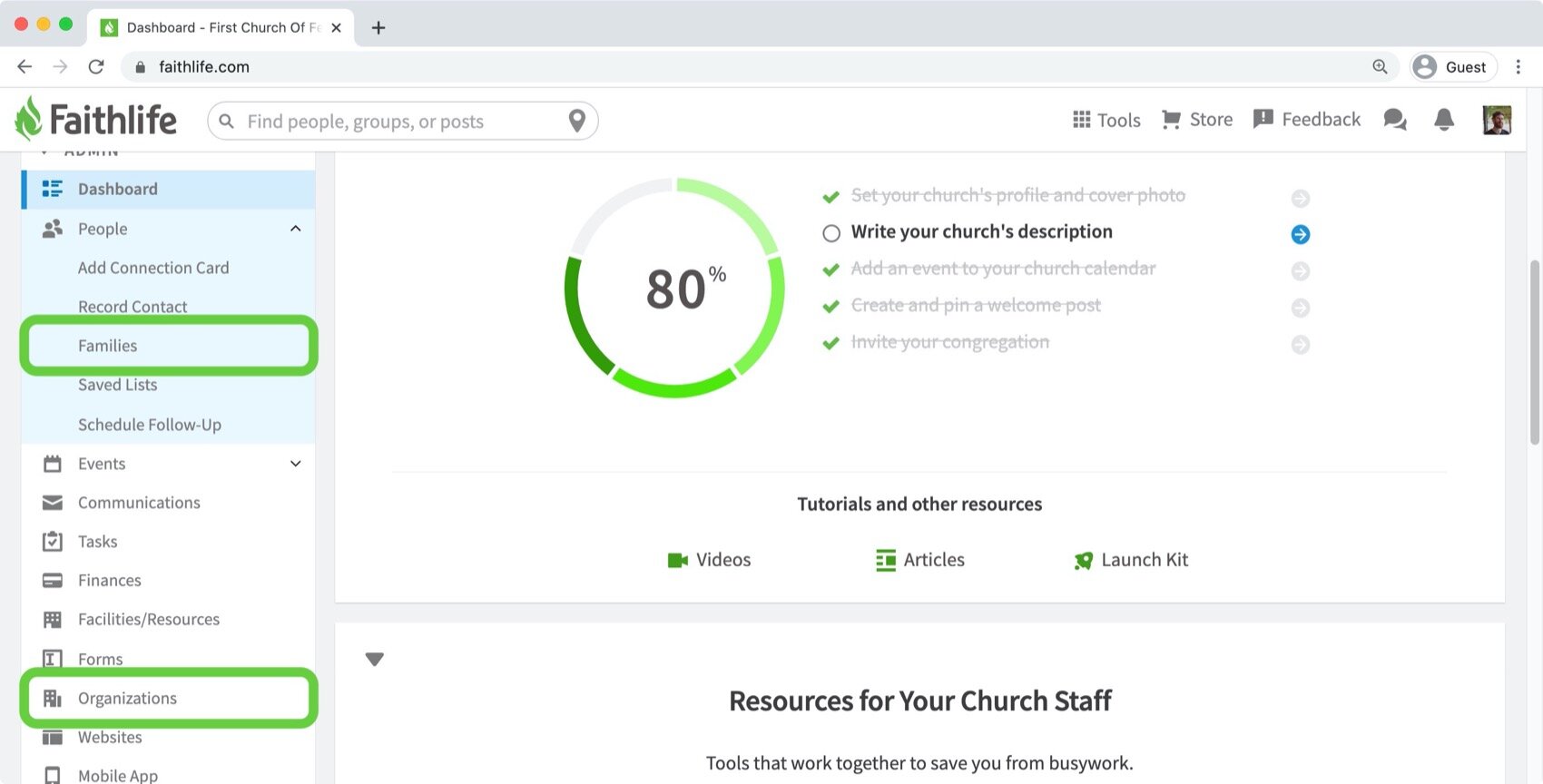1543x784 pixels.
Task: Click the page vertical scrollbar
Action: (1535, 352)
